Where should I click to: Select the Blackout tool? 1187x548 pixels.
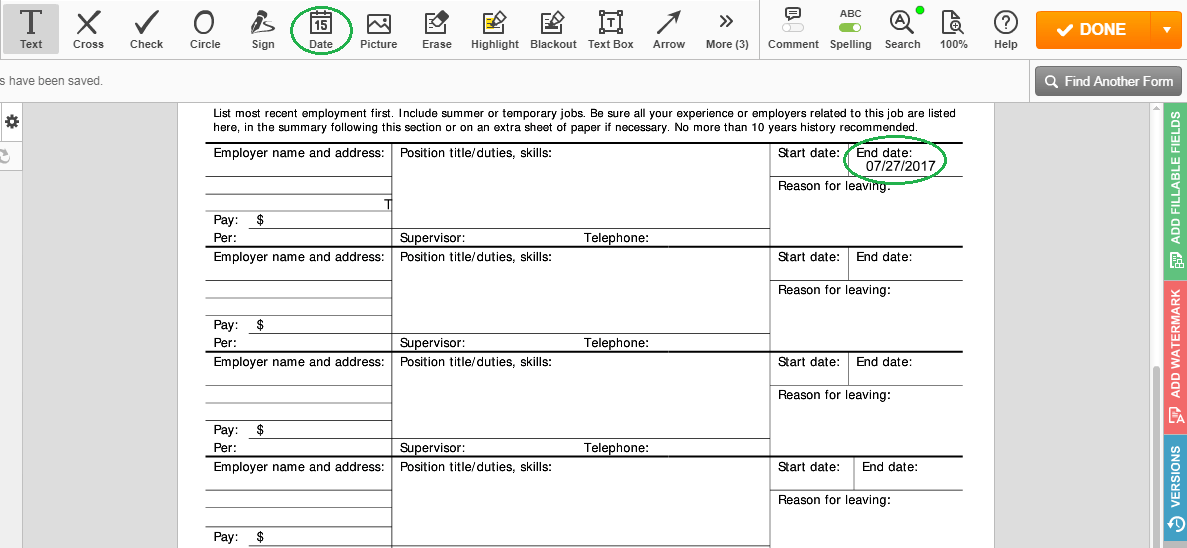553,29
